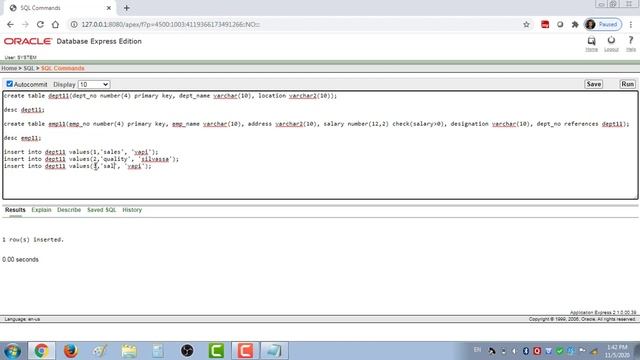
Task: Follow the SQL breadcrumb link
Action: pyautogui.click(x=29, y=68)
